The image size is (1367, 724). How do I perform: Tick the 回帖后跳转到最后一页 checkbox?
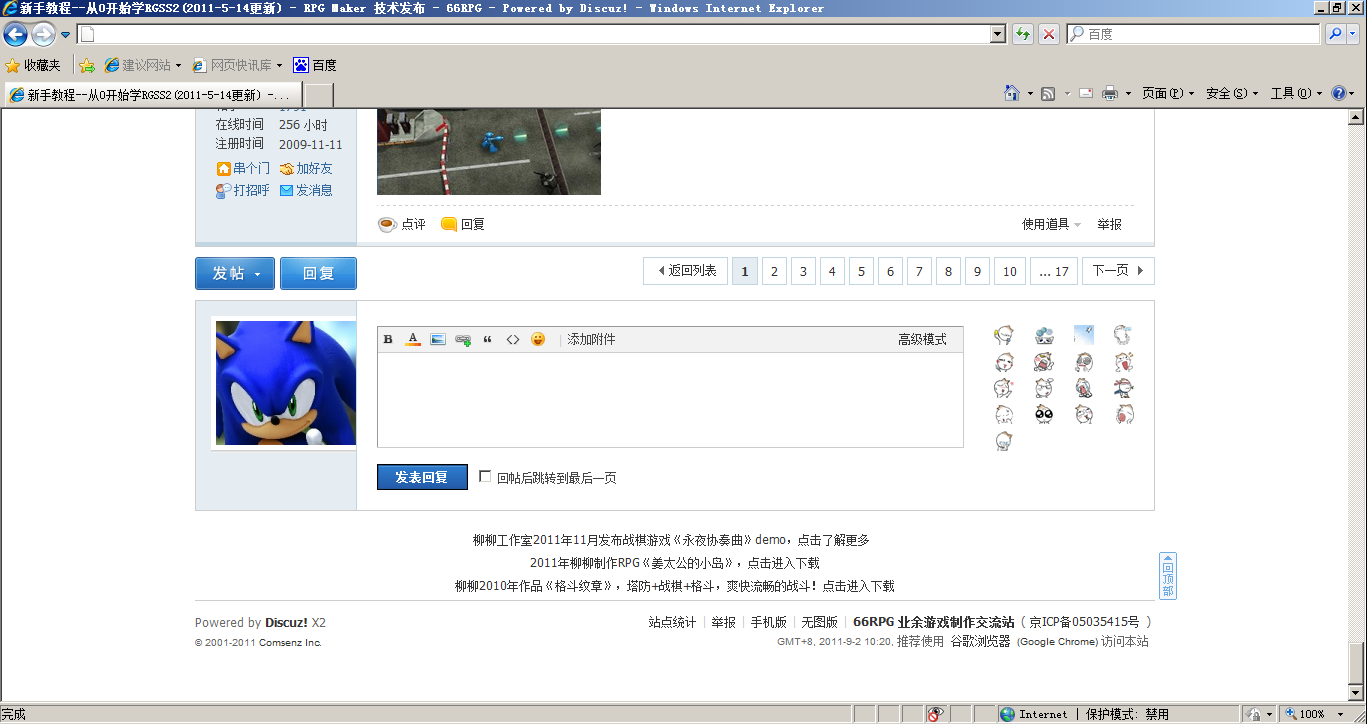tap(486, 477)
